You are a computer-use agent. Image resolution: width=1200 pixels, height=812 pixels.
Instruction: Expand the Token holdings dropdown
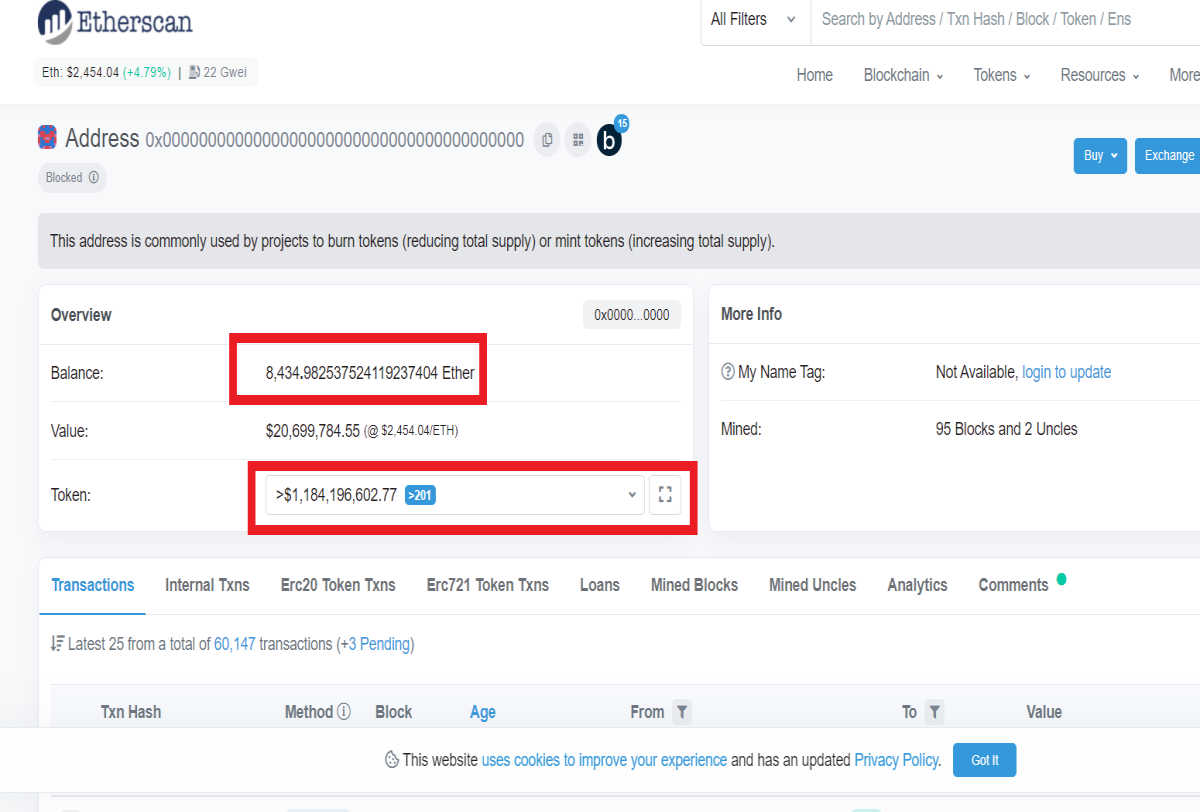(453, 495)
